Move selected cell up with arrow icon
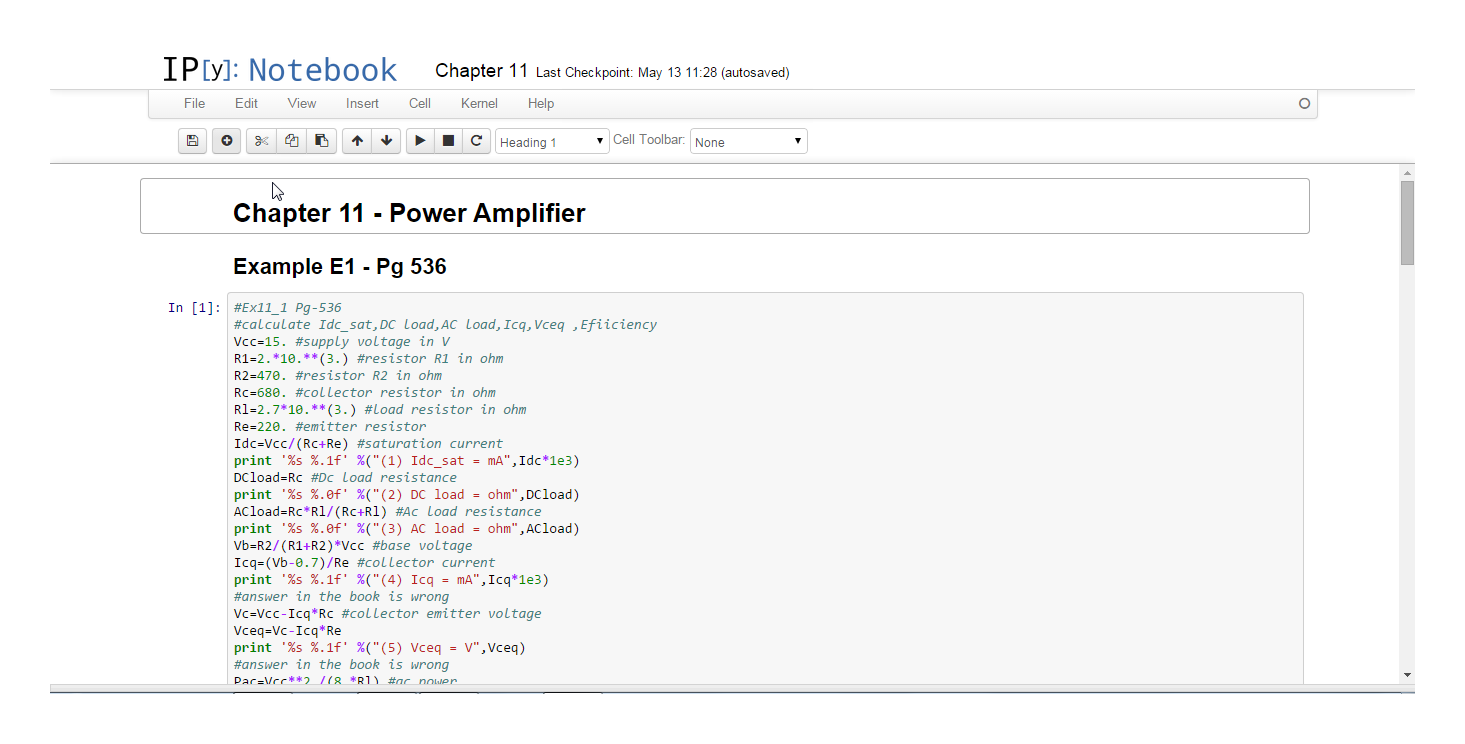The image size is (1465, 744). (x=357, y=141)
